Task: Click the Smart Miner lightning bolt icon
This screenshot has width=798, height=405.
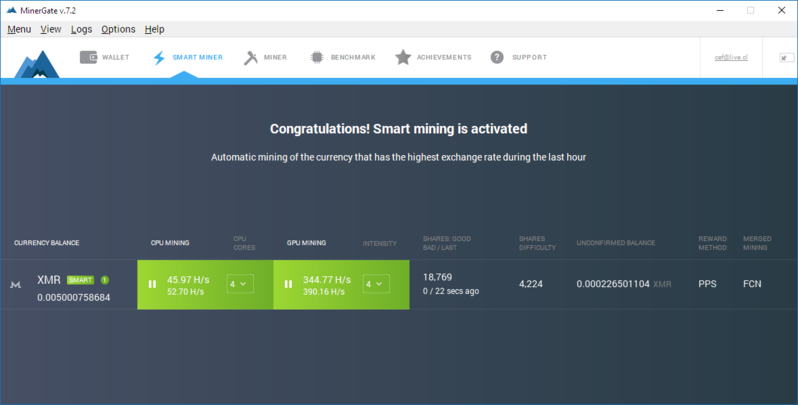Action: [x=159, y=57]
